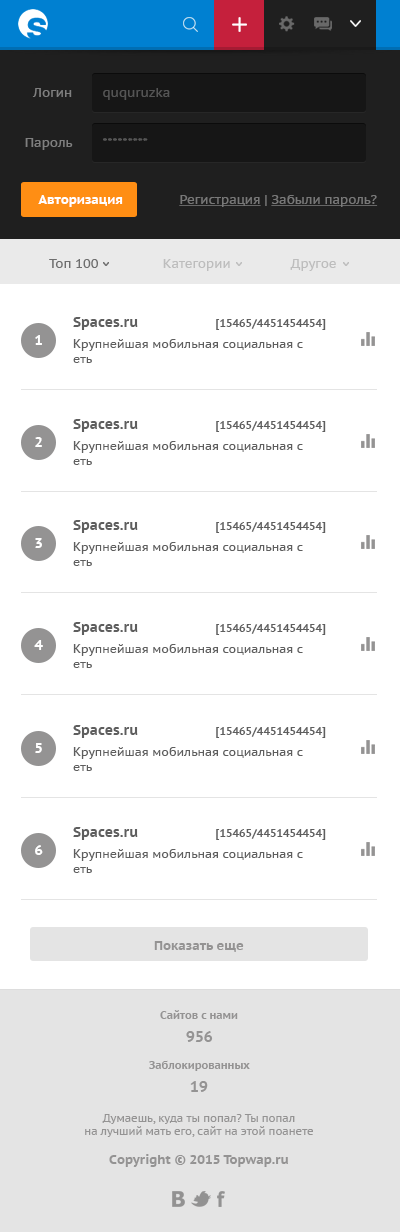The image size is (400, 1232).
Task: Open search with magnifier icon
Action: click(190, 24)
